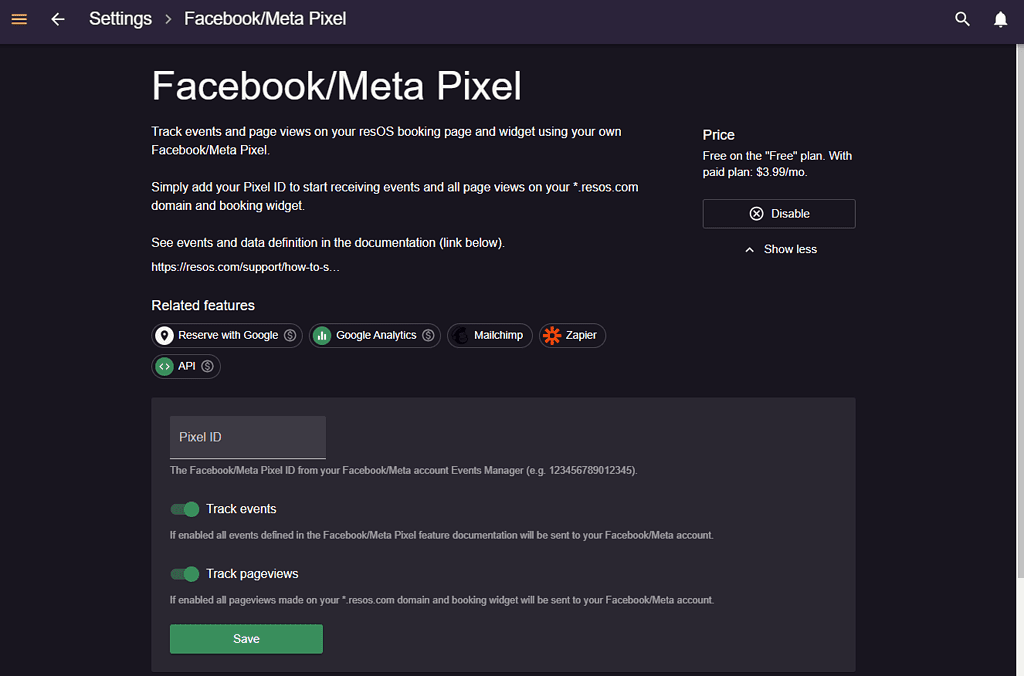Disable the Facebook/Meta Pixel feature

[778, 214]
